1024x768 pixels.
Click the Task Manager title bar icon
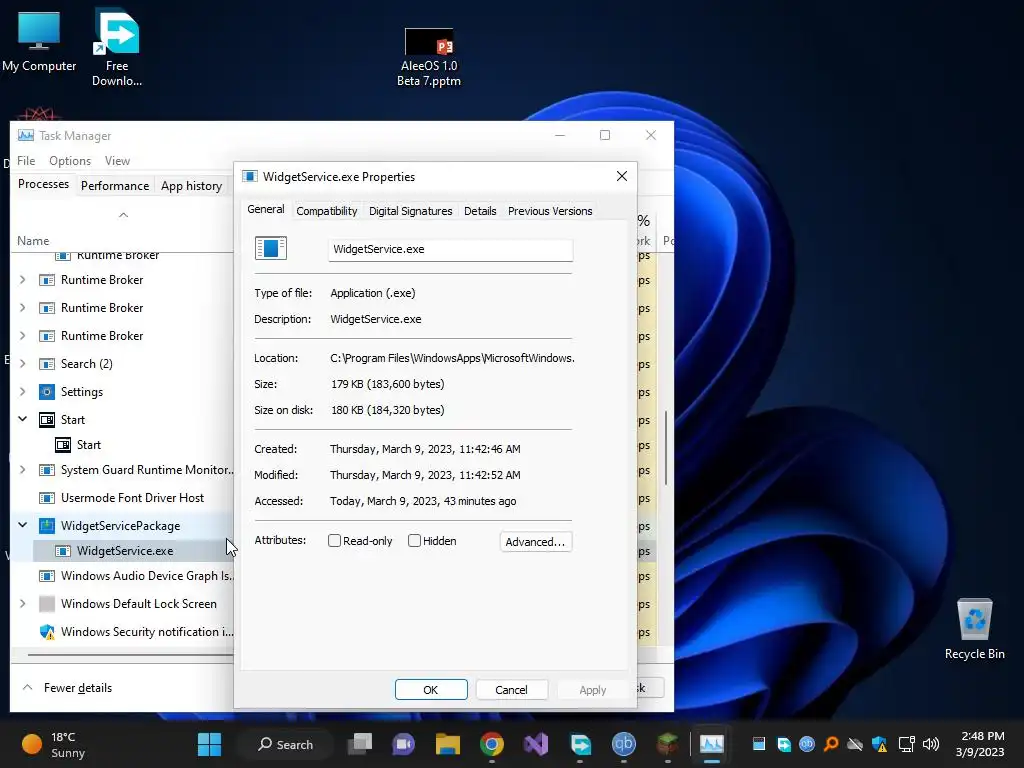click(25, 136)
